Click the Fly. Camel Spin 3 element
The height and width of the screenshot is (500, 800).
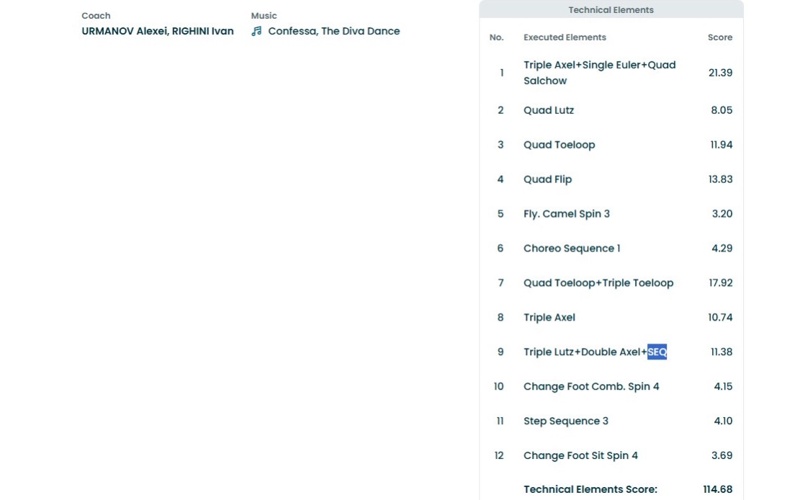pyautogui.click(x=566, y=214)
